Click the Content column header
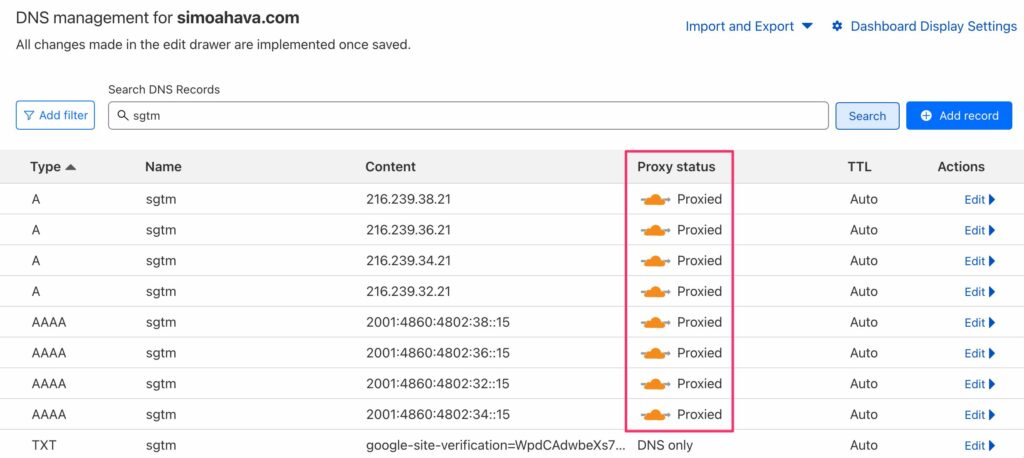This screenshot has width=1024, height=458. click(x=391, y=167)
